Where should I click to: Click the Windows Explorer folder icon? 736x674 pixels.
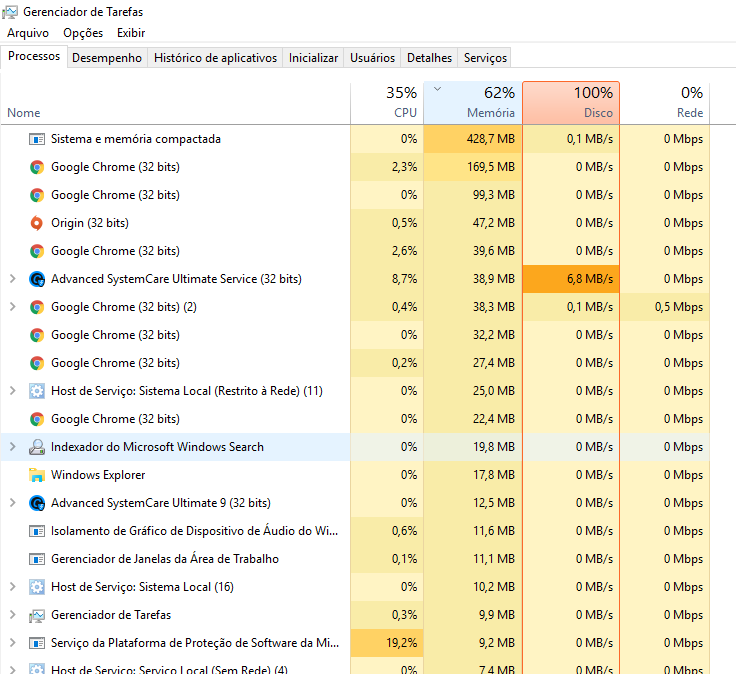(37, 475)
